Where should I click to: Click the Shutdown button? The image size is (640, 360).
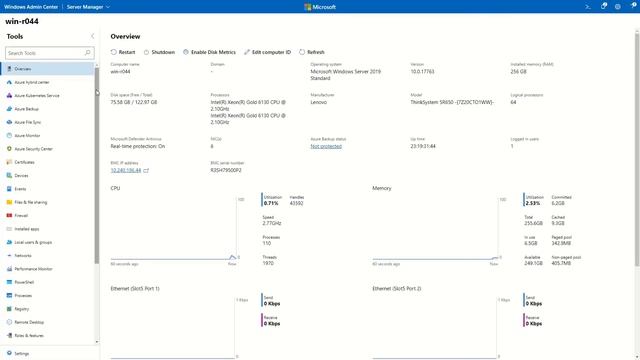[159, 52]
